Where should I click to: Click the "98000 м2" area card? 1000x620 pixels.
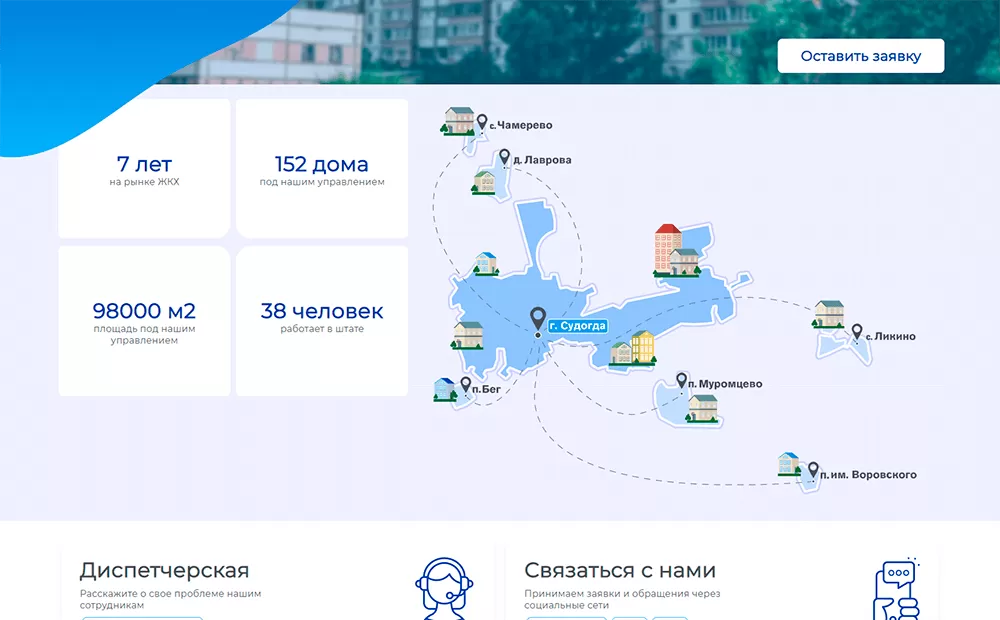click(x=144, y=320)
